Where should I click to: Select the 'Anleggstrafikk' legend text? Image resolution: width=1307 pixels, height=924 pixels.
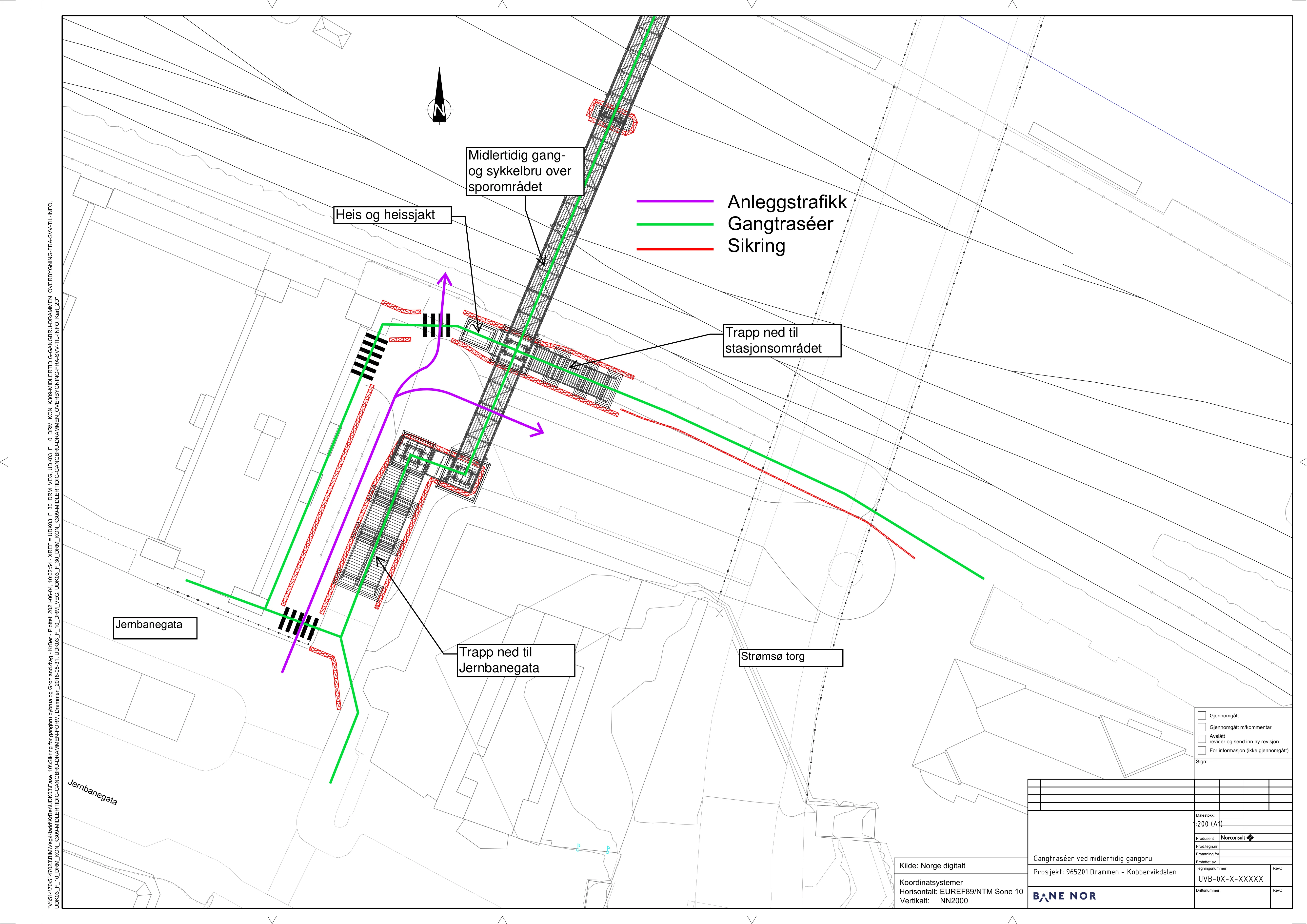tap(787, 202)
